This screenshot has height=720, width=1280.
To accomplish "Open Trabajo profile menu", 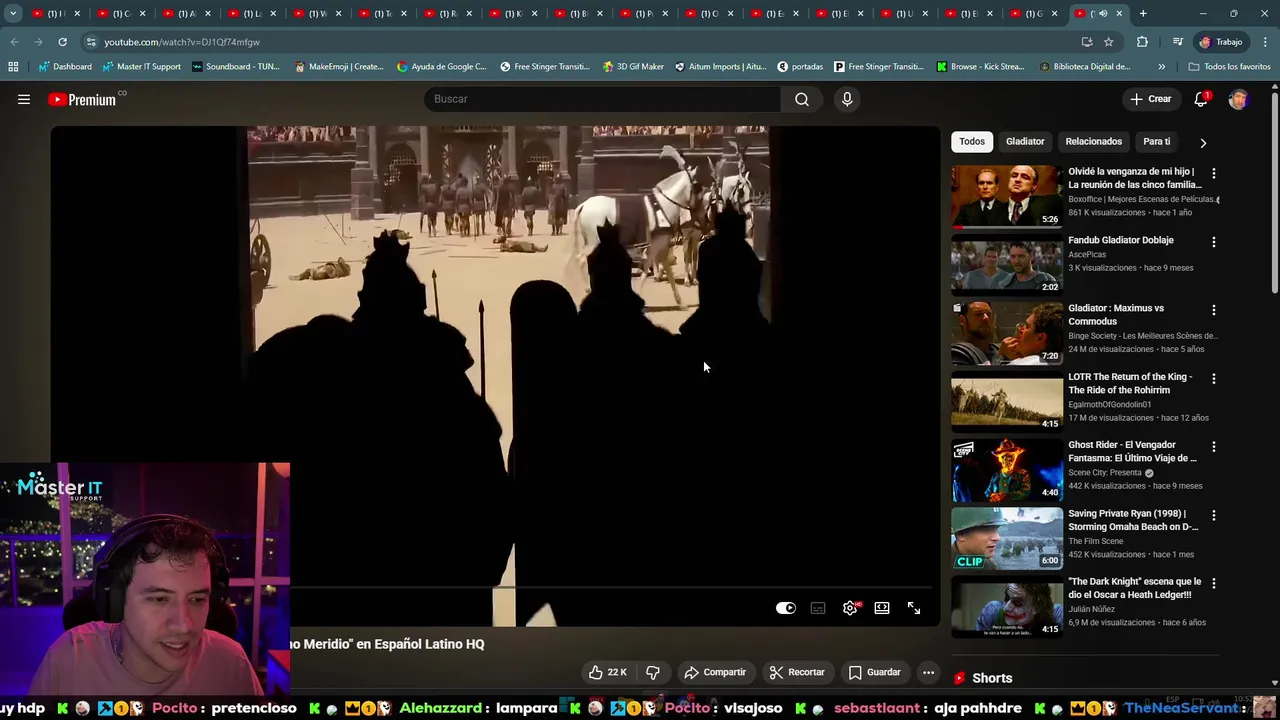I will [x=1220, y=42].
